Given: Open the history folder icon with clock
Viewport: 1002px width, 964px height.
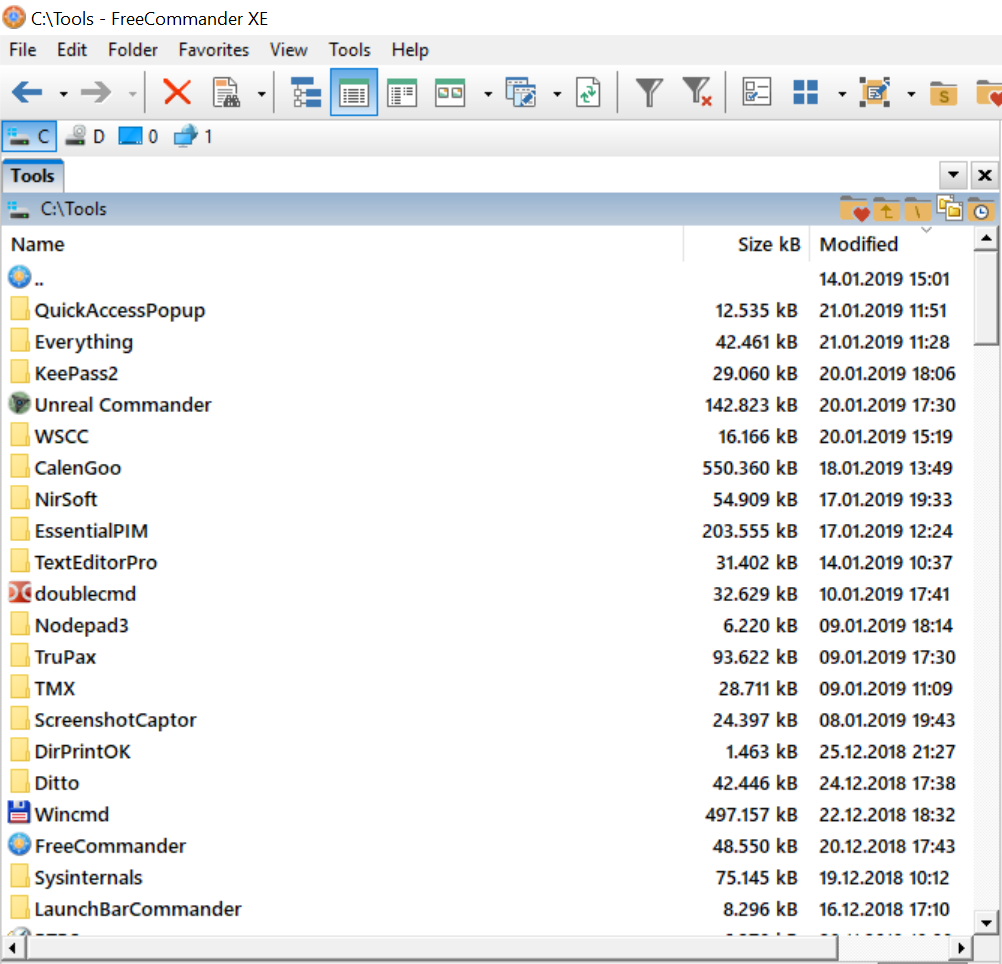Looking at the screenshot, I should [x=981, y=209].
